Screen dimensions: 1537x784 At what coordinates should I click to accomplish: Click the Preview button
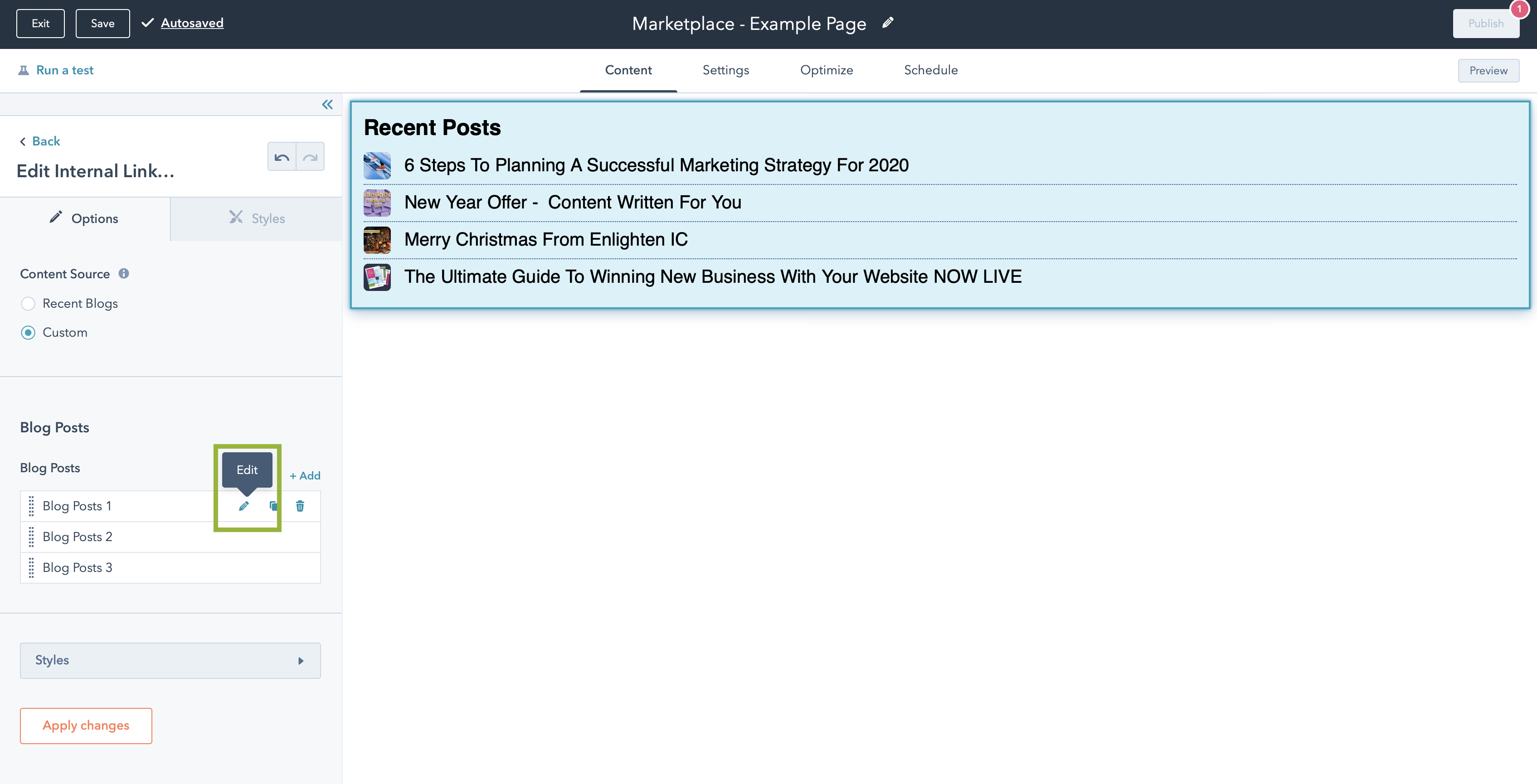1488,70
